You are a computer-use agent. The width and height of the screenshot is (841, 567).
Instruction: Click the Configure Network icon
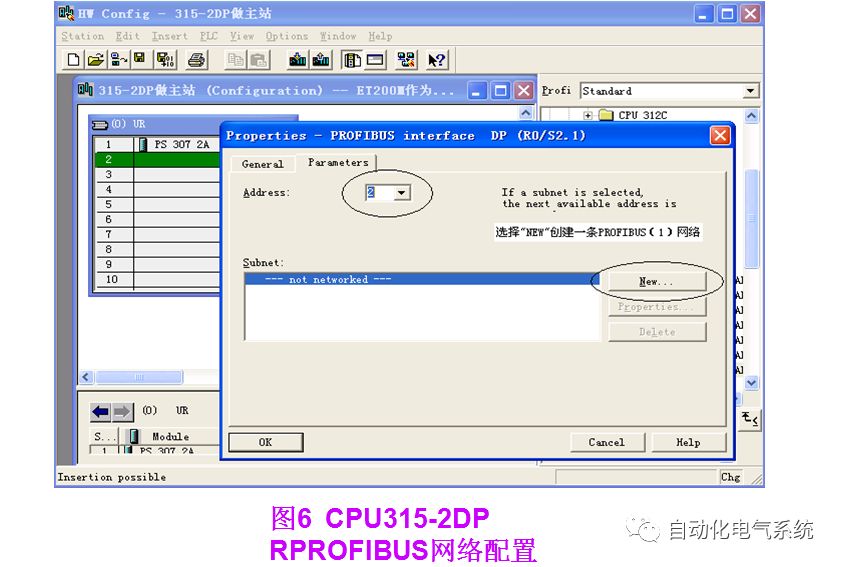click(406, 60)
